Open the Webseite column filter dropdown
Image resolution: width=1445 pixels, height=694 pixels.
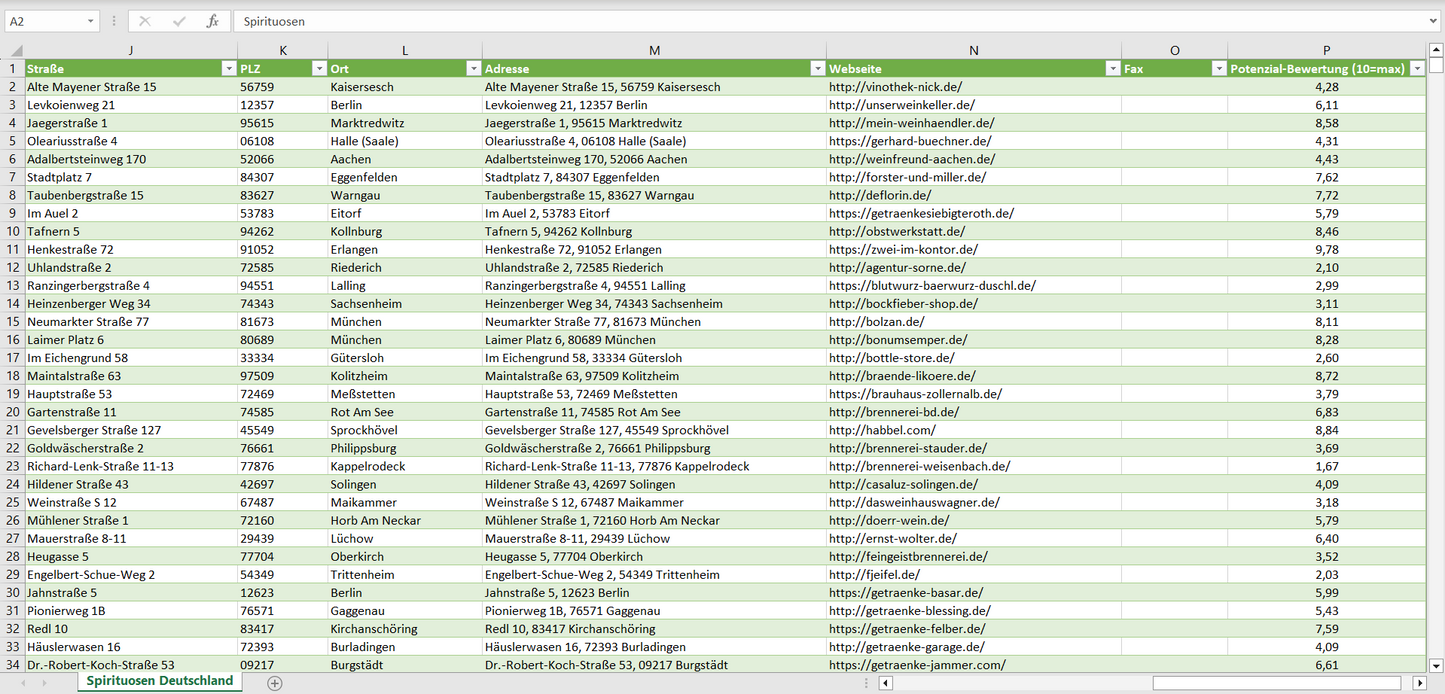pyautogui.click(x=1112, y=69)
